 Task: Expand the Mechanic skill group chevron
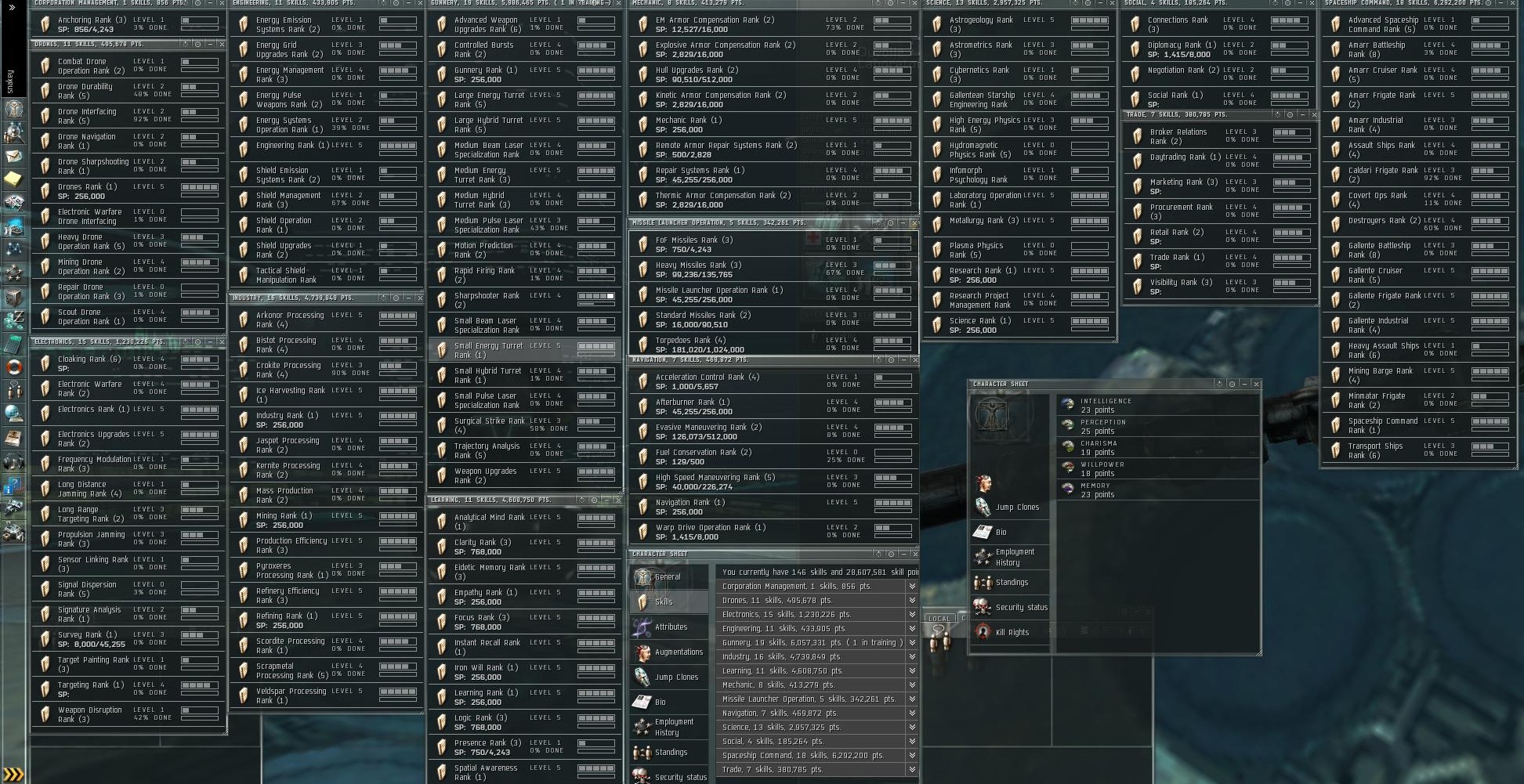pos(912,685)
